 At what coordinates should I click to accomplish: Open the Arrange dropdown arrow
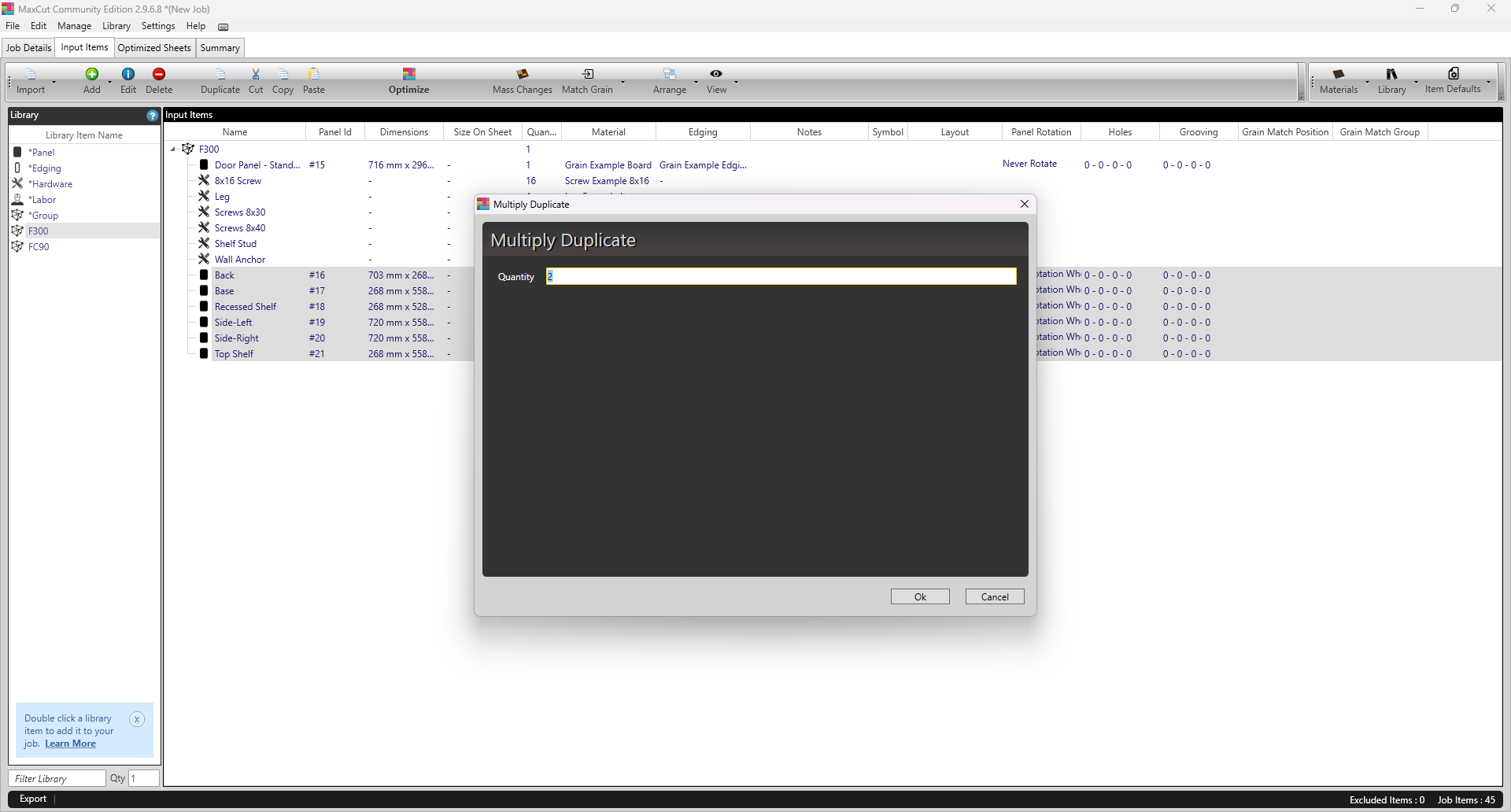(x=696, y=82)
